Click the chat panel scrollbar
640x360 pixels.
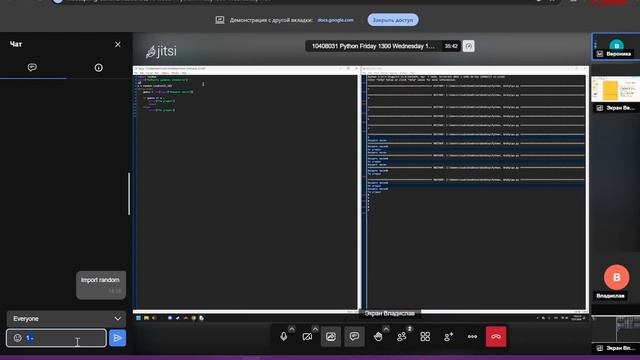pos(129,193)
